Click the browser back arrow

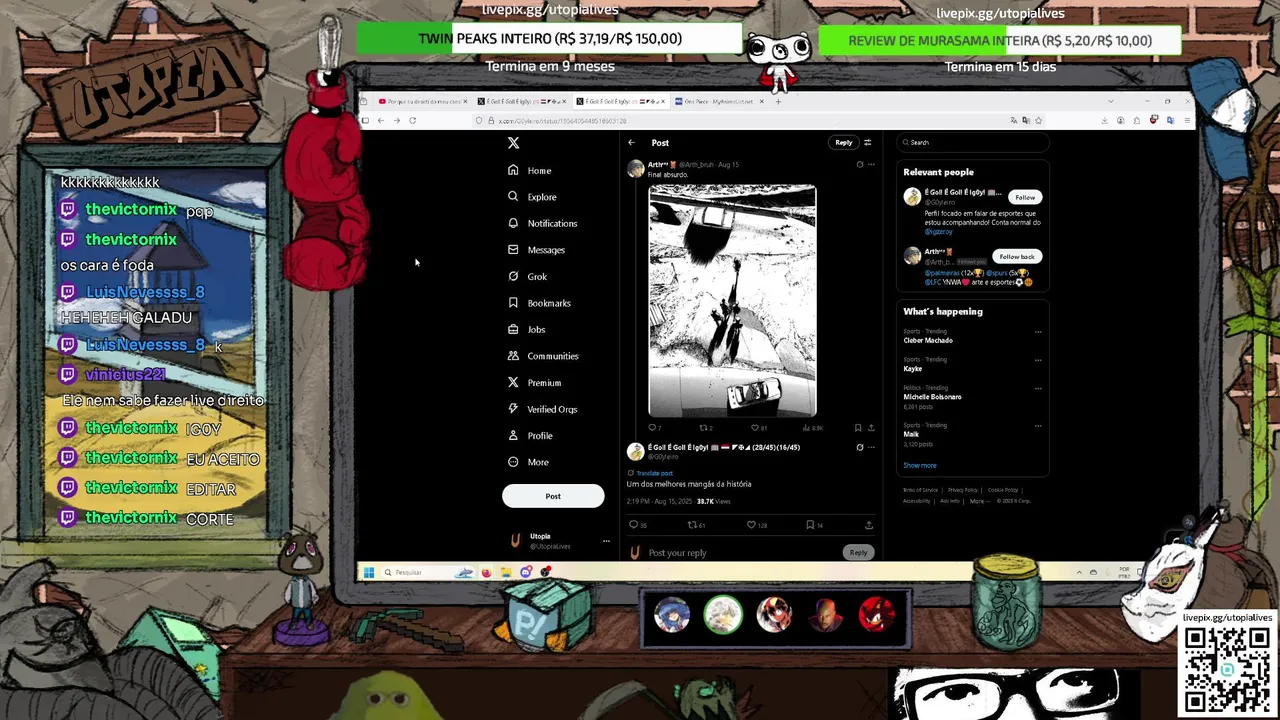pos(380,120)
